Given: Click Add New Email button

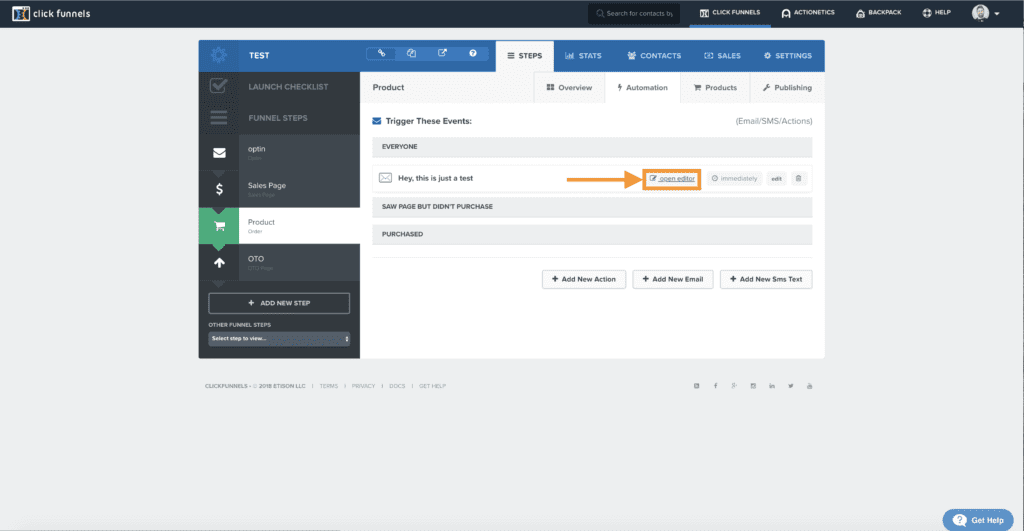Looking at the screenshot, I should (x=673, y=279).
